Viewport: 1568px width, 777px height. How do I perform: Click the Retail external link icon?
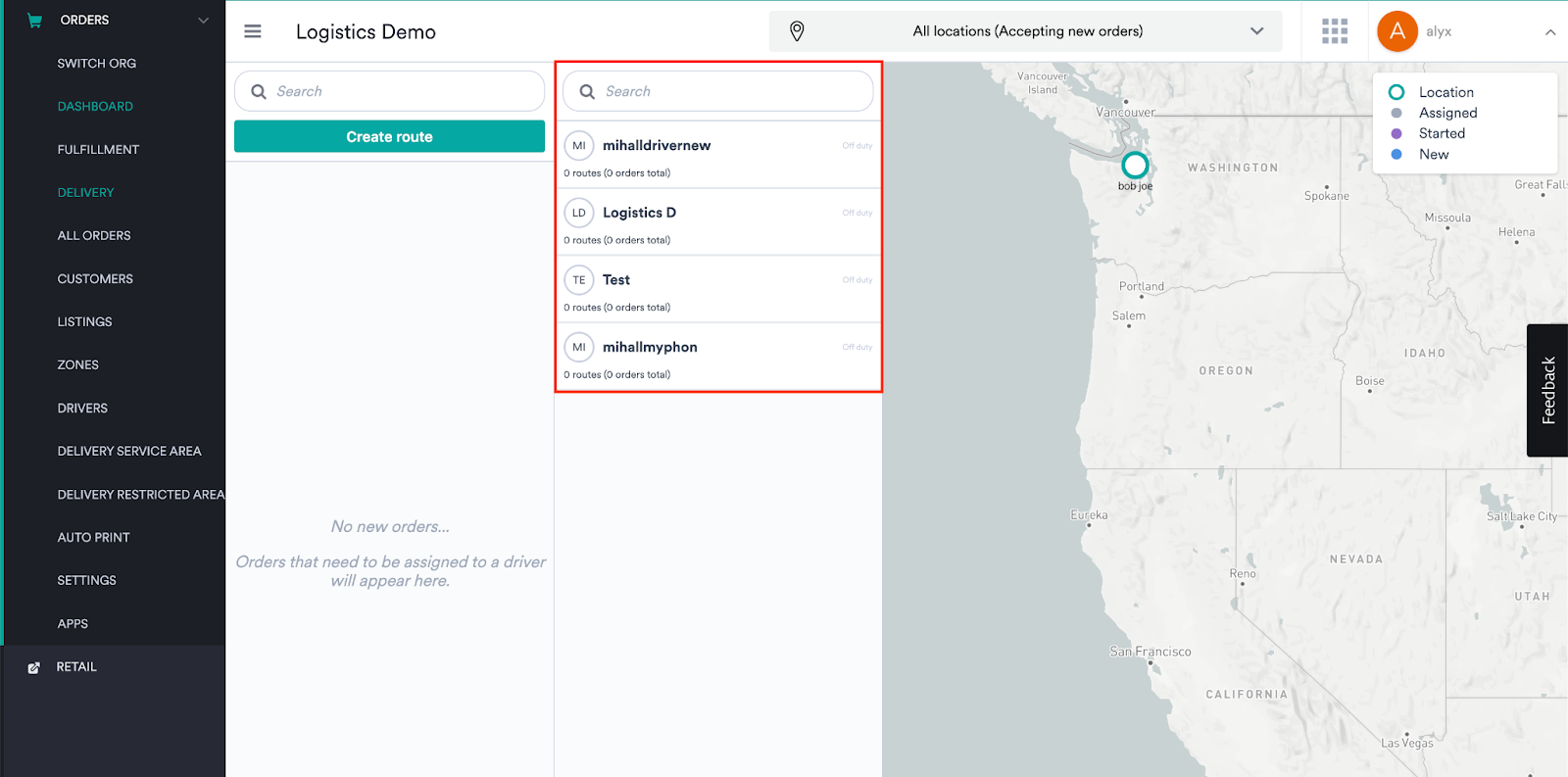point(34,667)
